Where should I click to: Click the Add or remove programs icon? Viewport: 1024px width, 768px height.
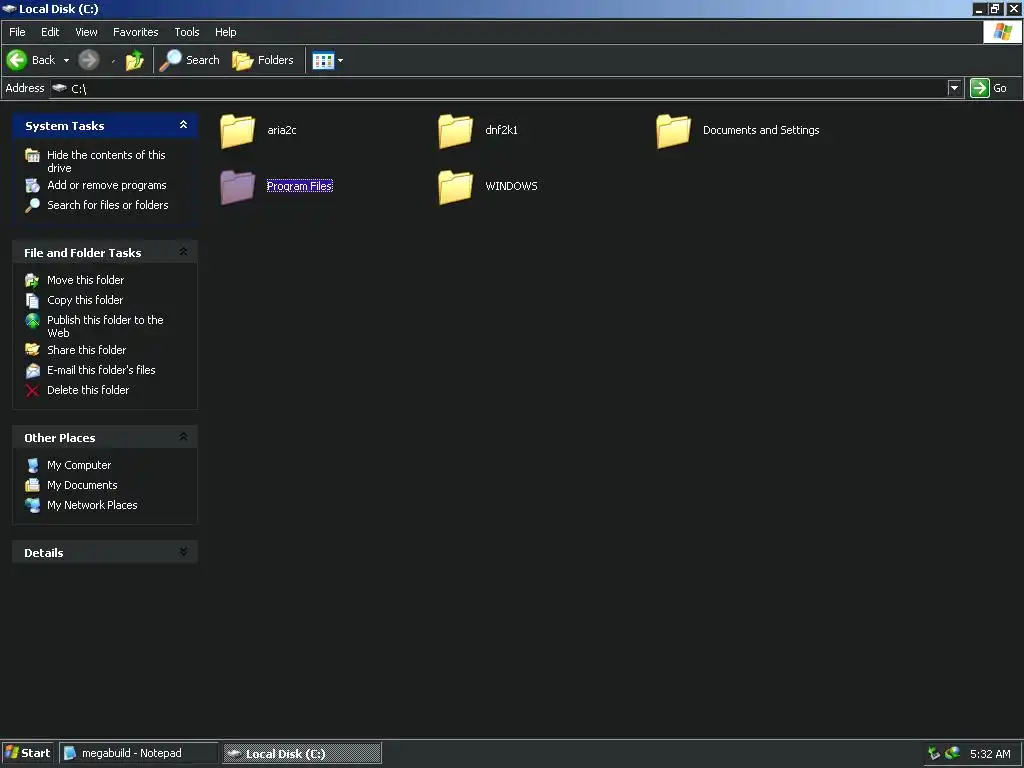tap(32, 186)
